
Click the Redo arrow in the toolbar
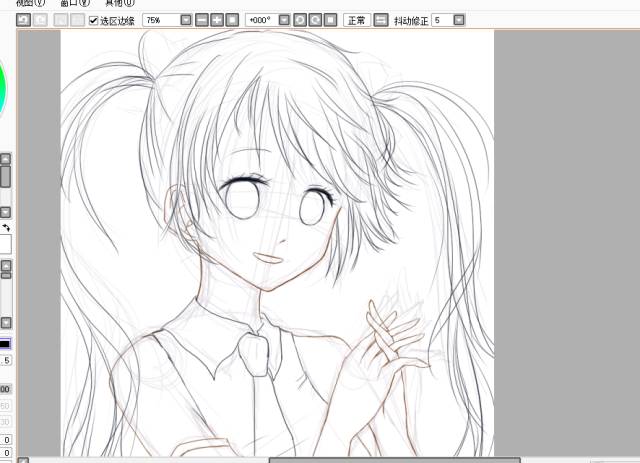(x=40, y=20)
